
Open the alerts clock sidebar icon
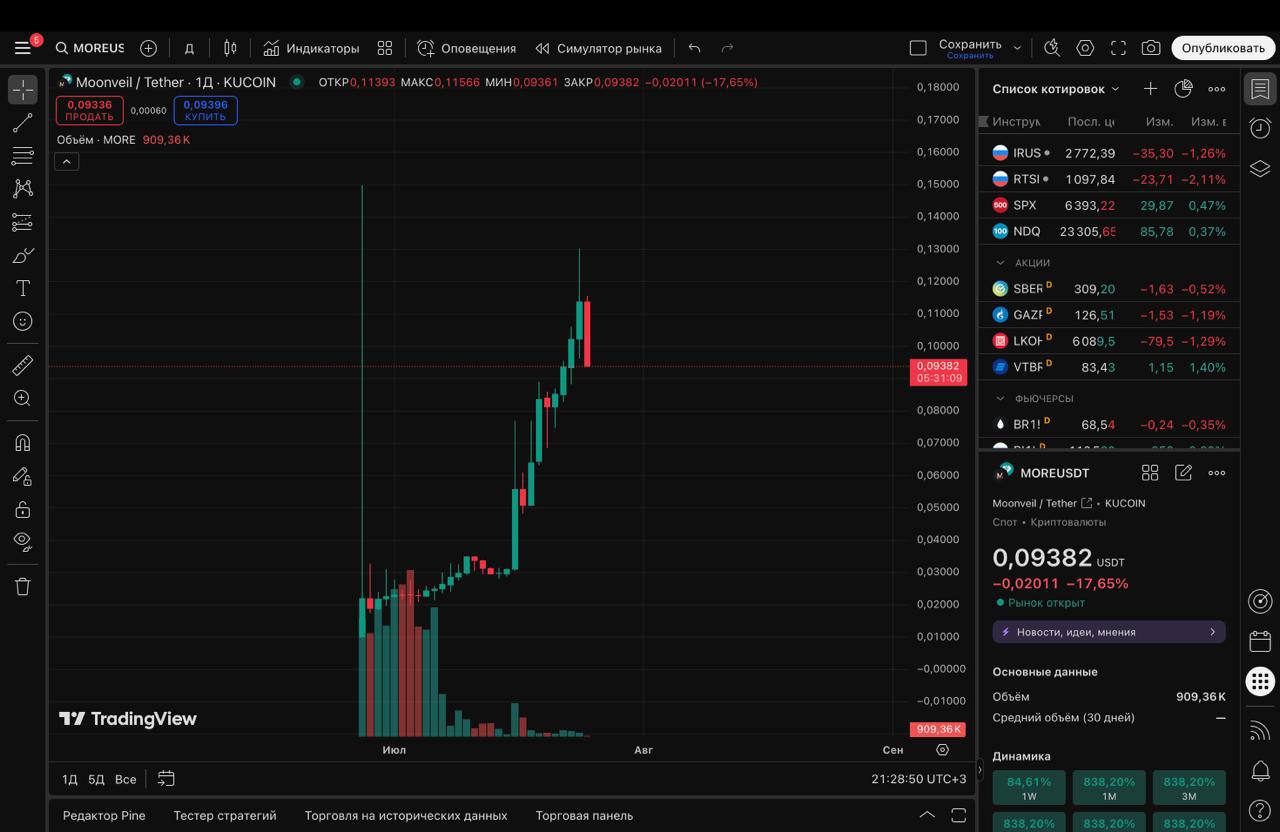[x=1260, y=128]
